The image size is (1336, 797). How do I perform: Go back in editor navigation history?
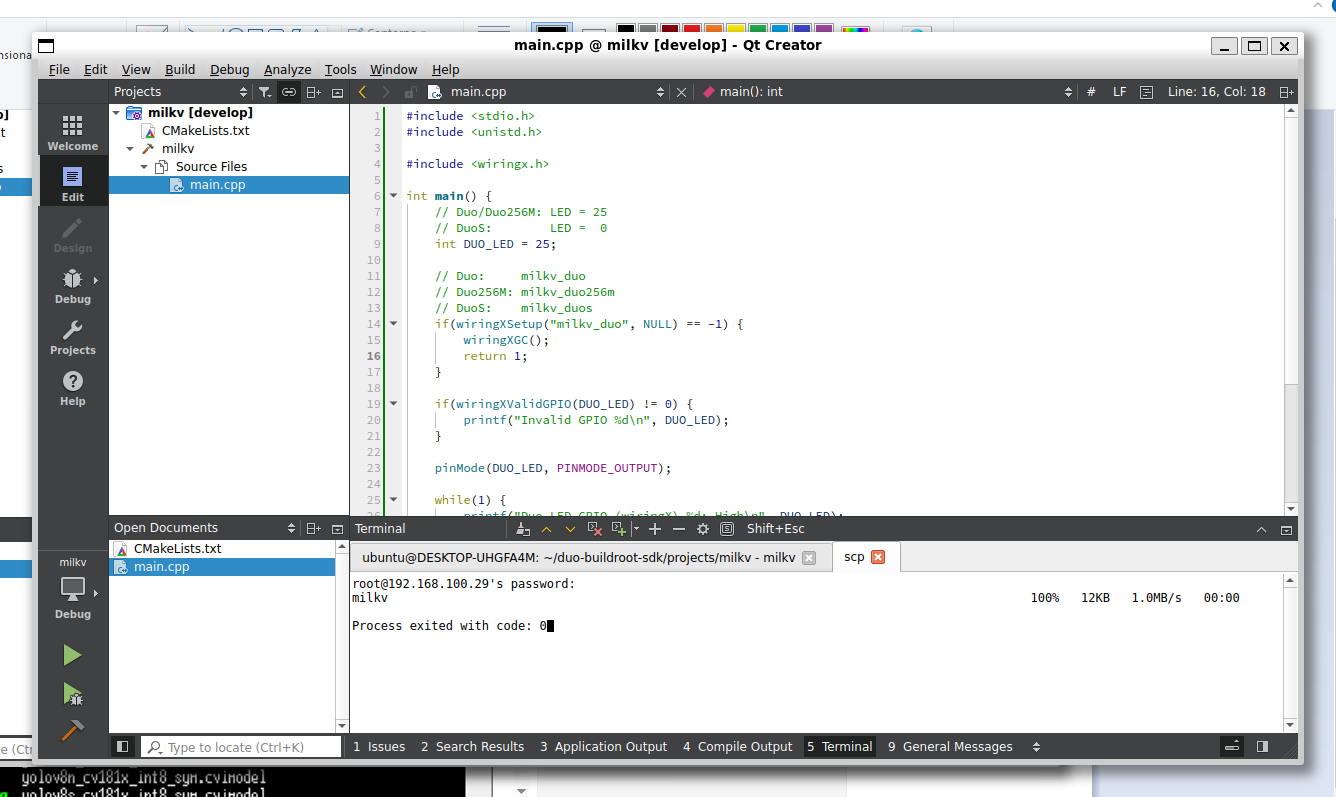click(x=362, y=92)
